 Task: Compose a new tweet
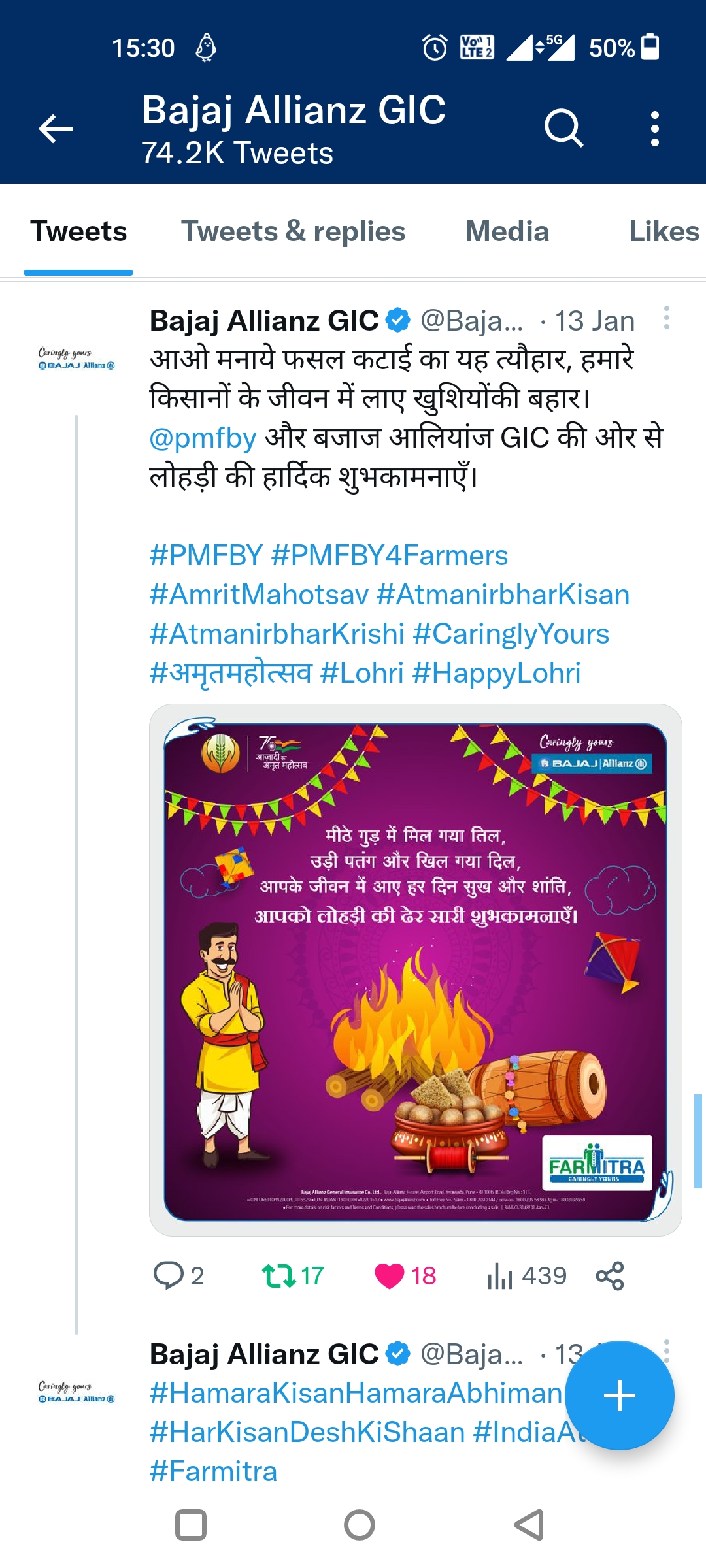click(x=619, y=1396)
